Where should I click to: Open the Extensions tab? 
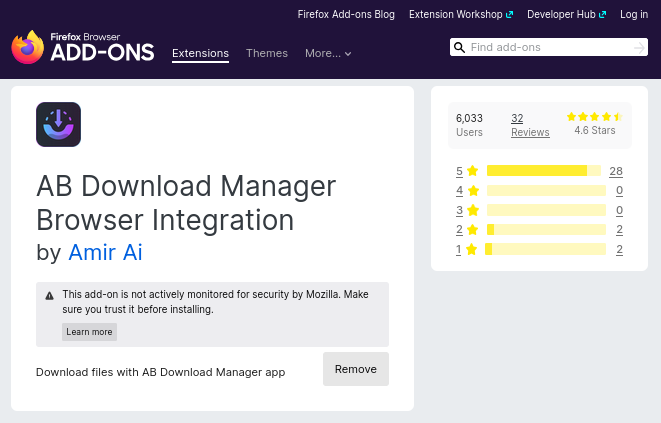click(200, 54)
